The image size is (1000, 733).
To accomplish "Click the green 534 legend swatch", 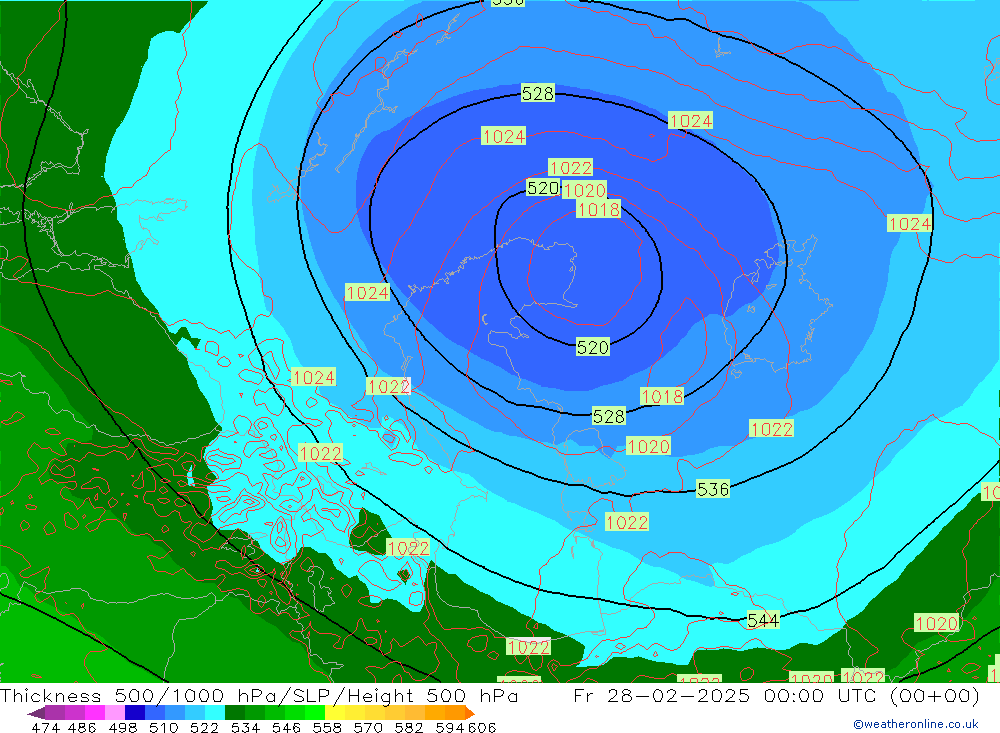I will (235, 713).
